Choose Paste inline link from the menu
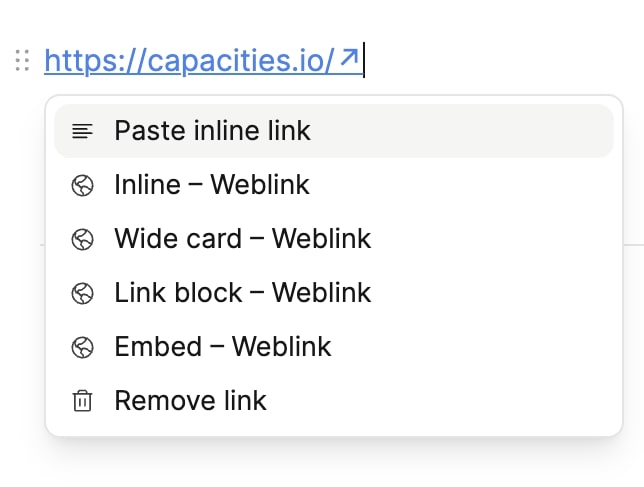Screen dimensions: 644x487 212,131
